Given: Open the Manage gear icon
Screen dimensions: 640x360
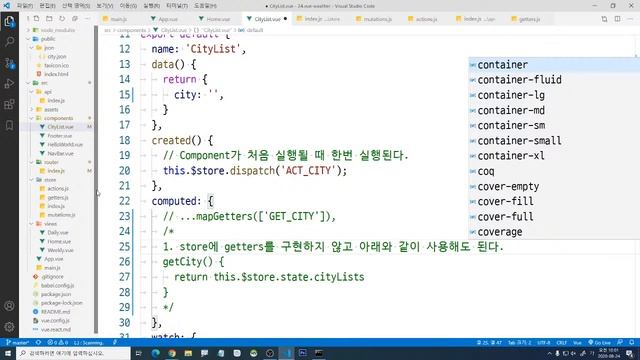Looking at the screenshot, I should (x=9, y=327).
